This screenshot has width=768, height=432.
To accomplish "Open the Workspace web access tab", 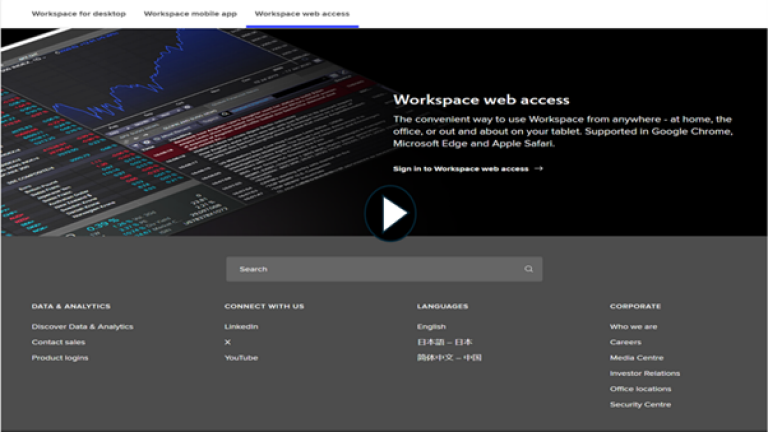I will coord(302,14).
